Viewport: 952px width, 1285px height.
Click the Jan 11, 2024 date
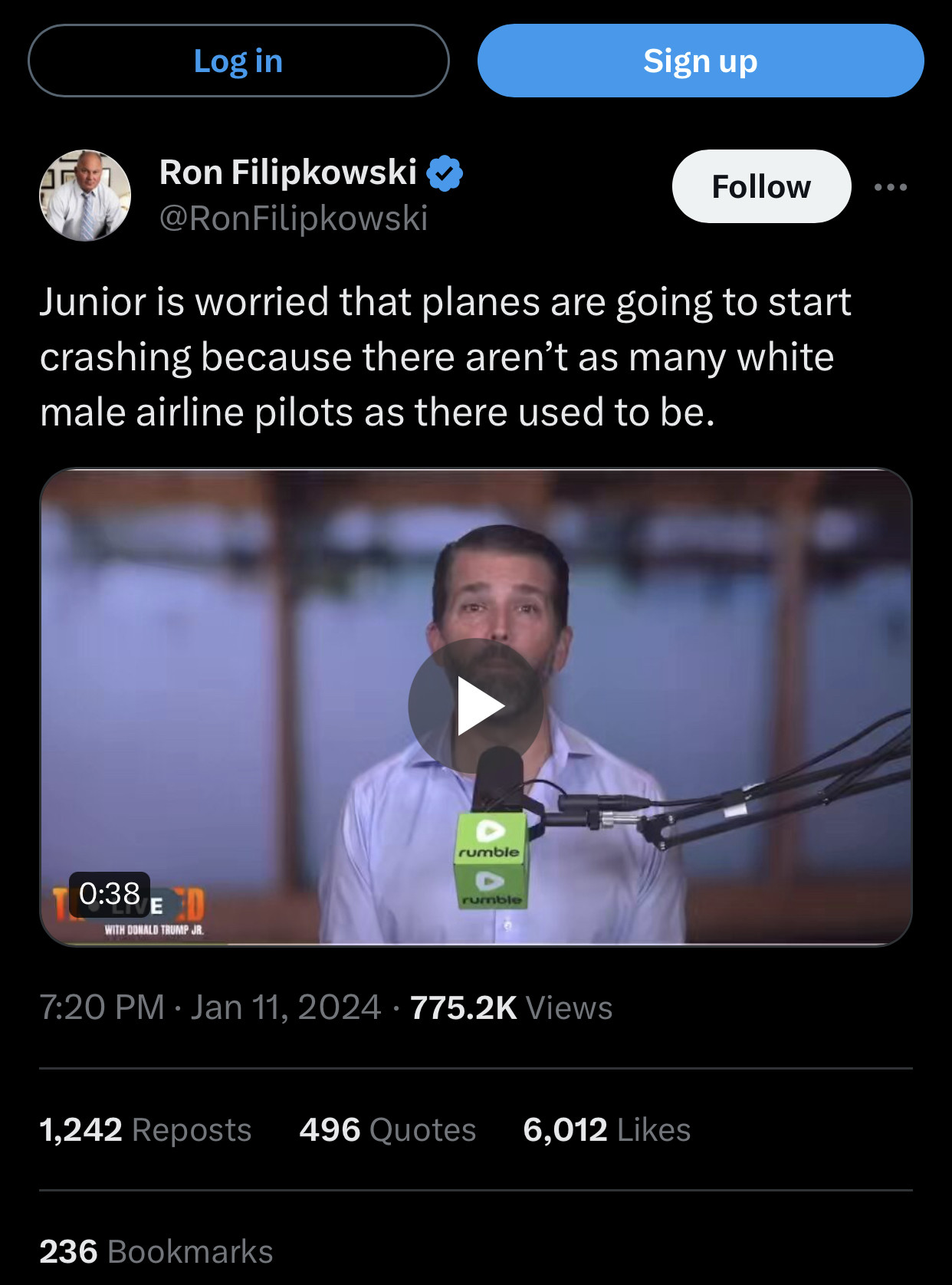[x=286, y=1007]
